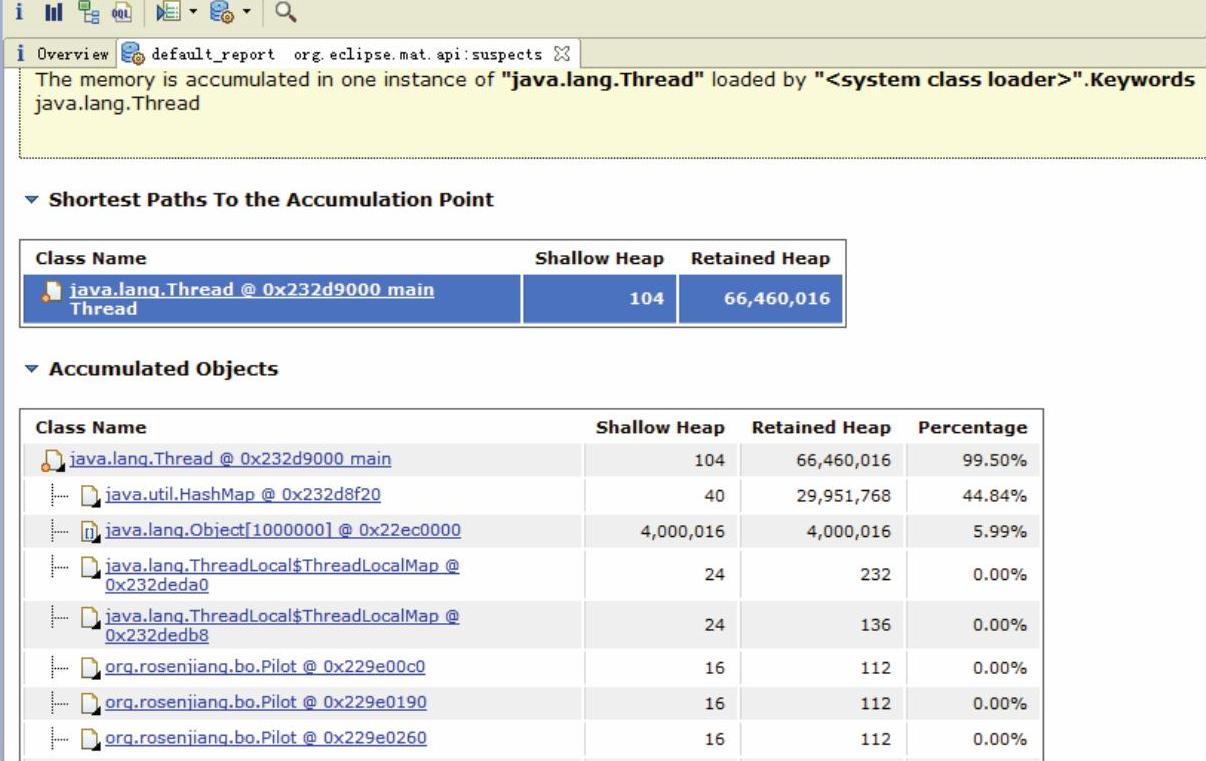Open the reports dropdown arrow
The height and width of the screenshot is (761, 1206).
coord(245,14)
